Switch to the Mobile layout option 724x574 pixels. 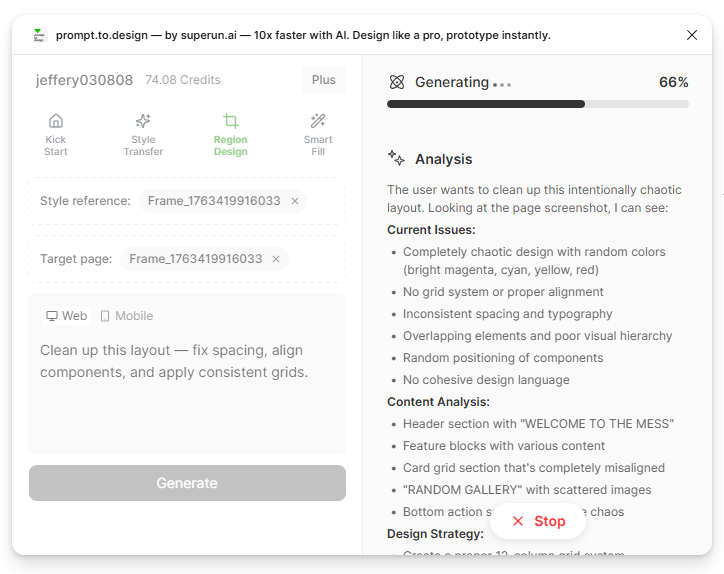(126, 316)
